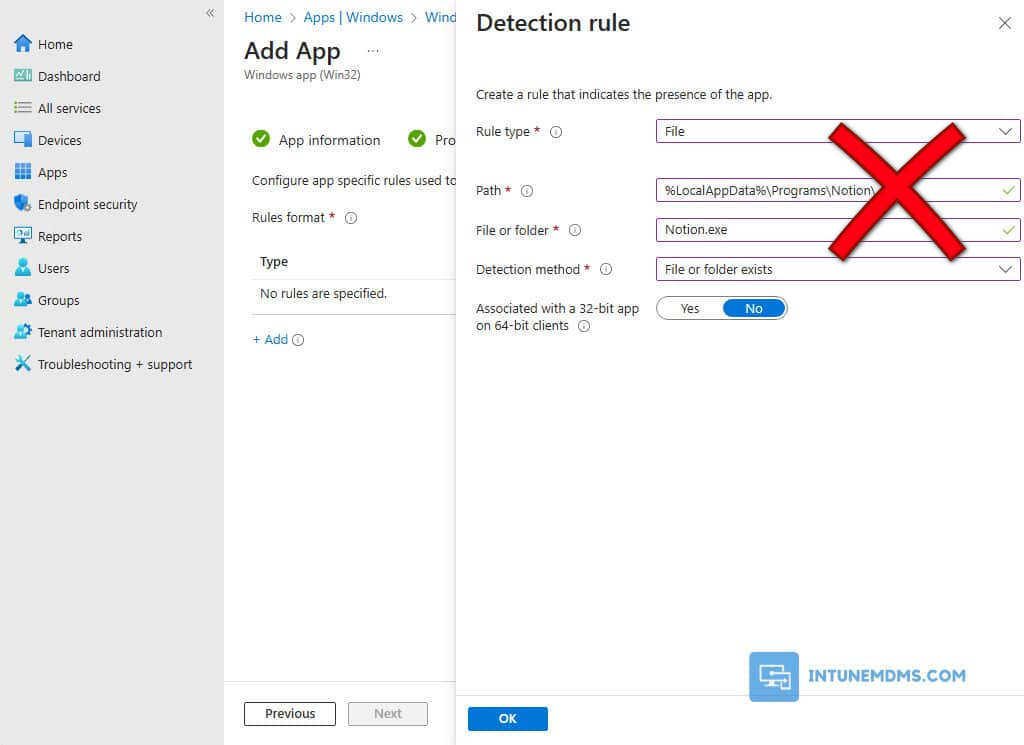Go to the App information step tab
The height and width of the screenshot is (745, 1024).
[316, 140]
